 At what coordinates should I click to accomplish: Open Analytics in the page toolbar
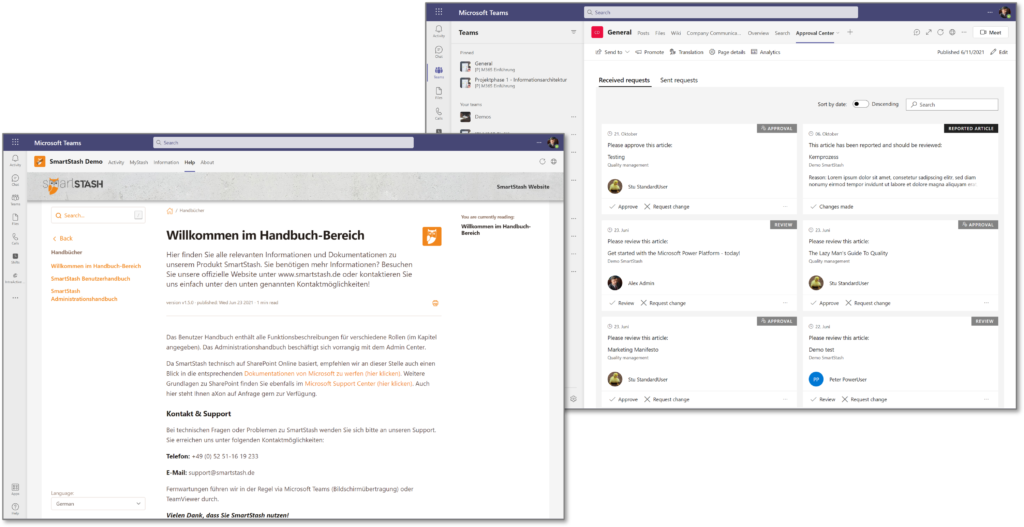pos(765,52)
